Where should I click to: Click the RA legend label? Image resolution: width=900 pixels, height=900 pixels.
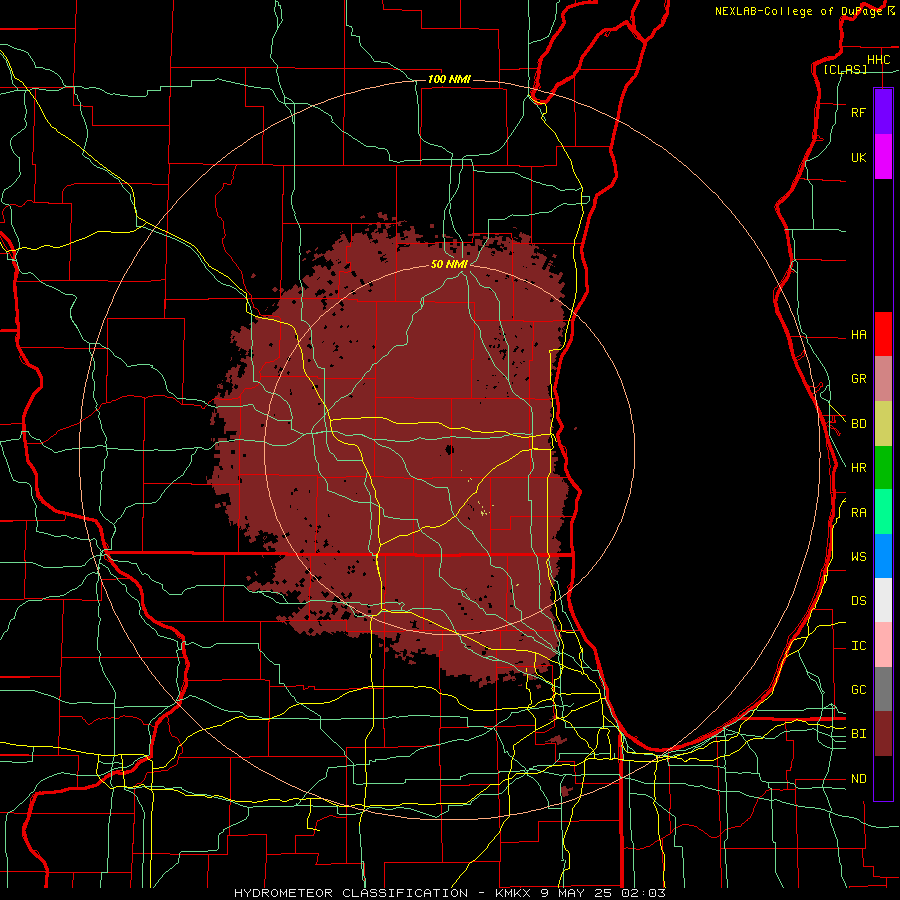[x=859, y=512]
